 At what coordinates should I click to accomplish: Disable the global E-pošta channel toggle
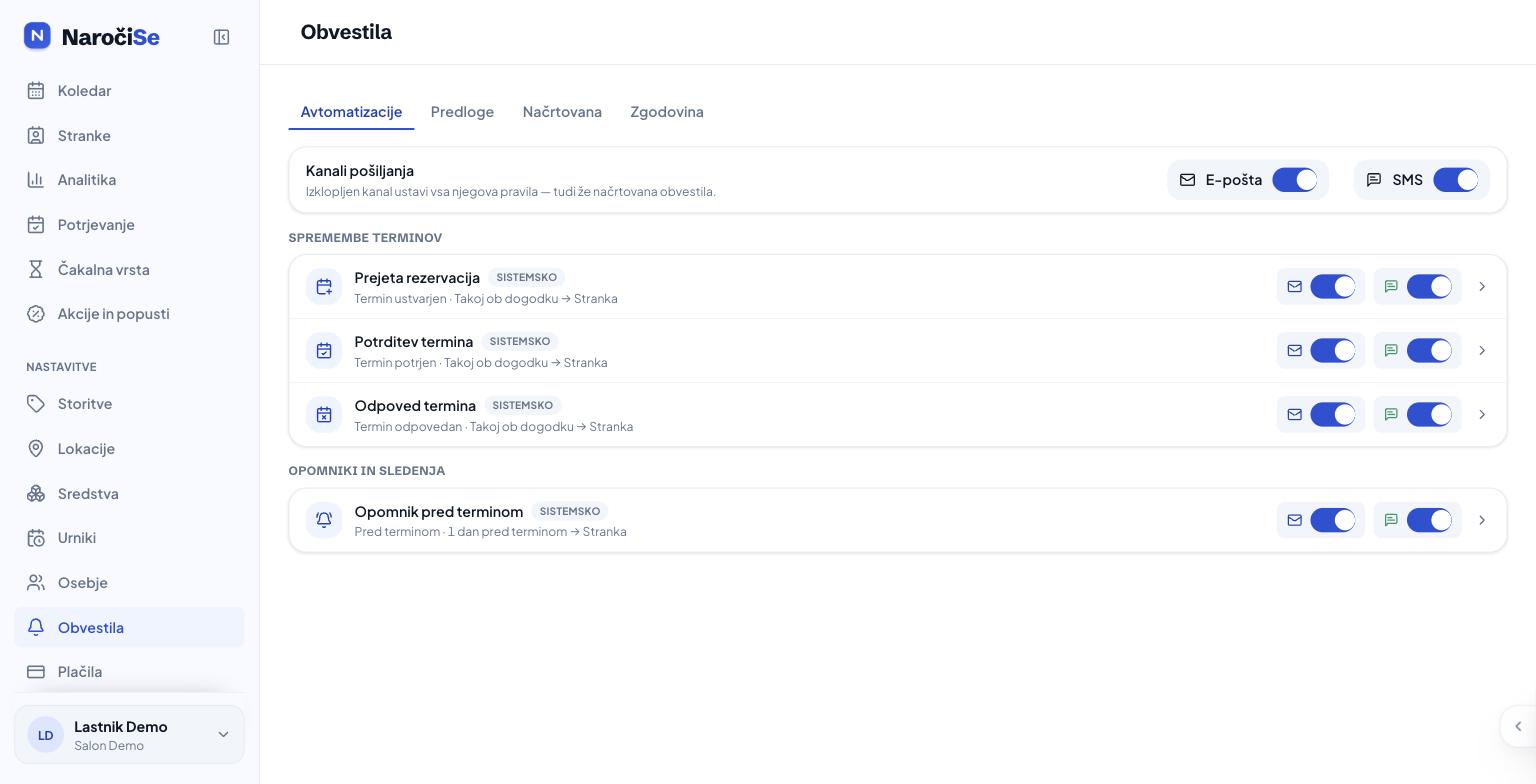(x=1295, y=180)
